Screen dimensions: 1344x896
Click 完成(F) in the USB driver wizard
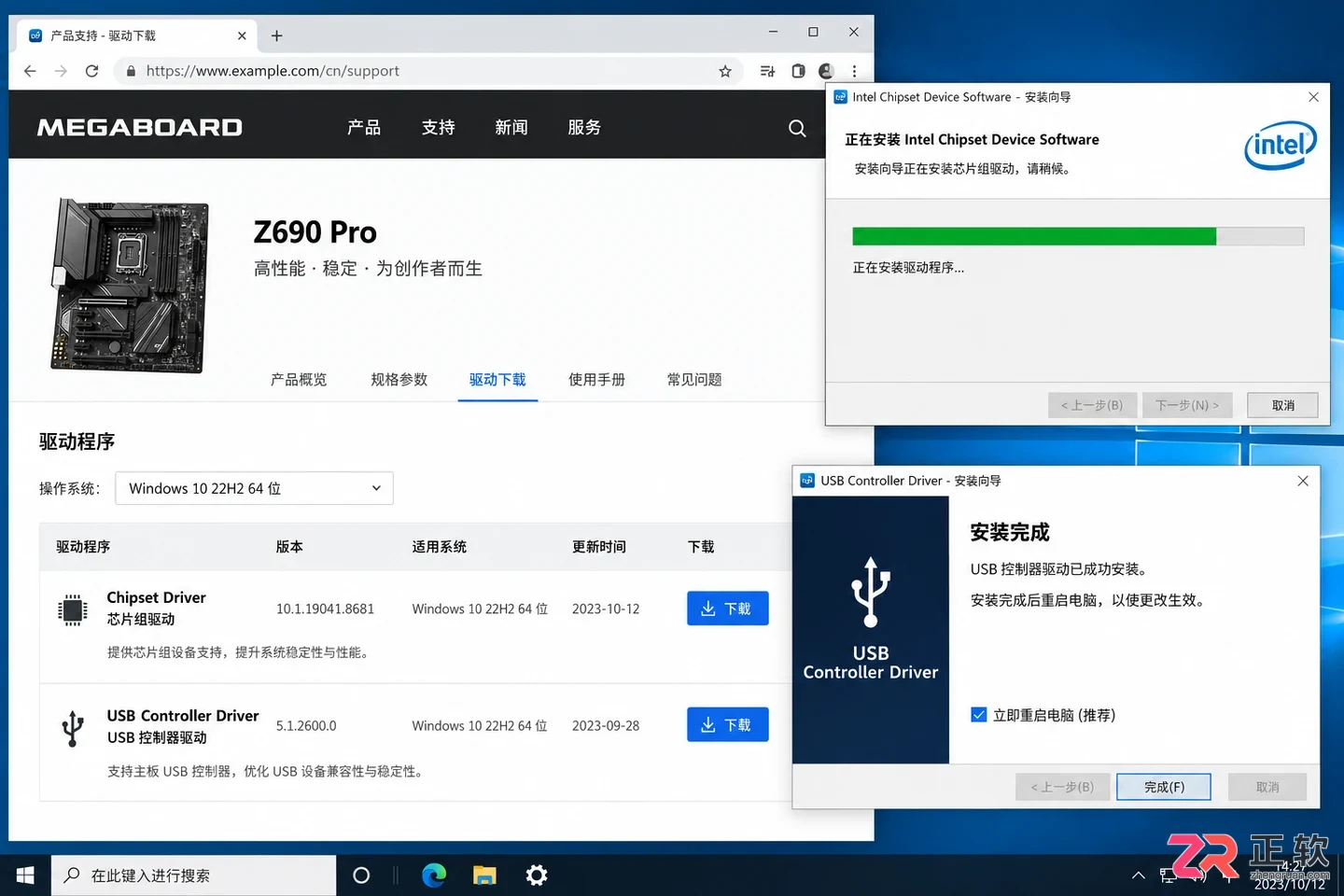(x=1164, y=787)
